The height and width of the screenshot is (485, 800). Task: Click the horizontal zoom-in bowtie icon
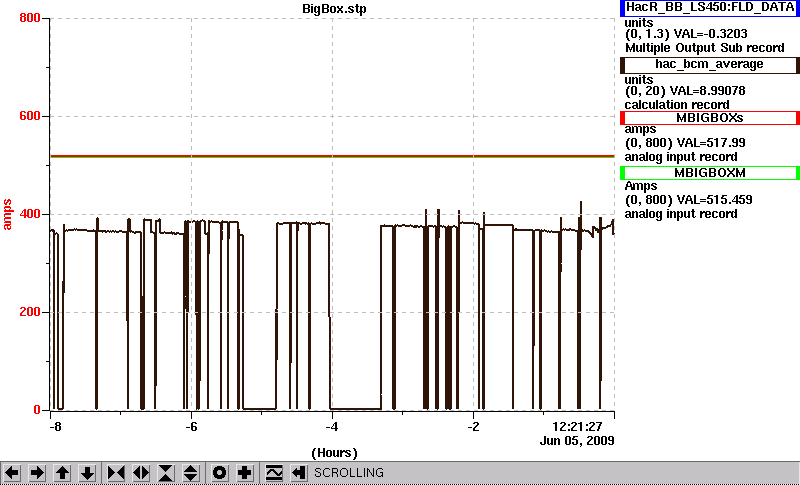116,473
